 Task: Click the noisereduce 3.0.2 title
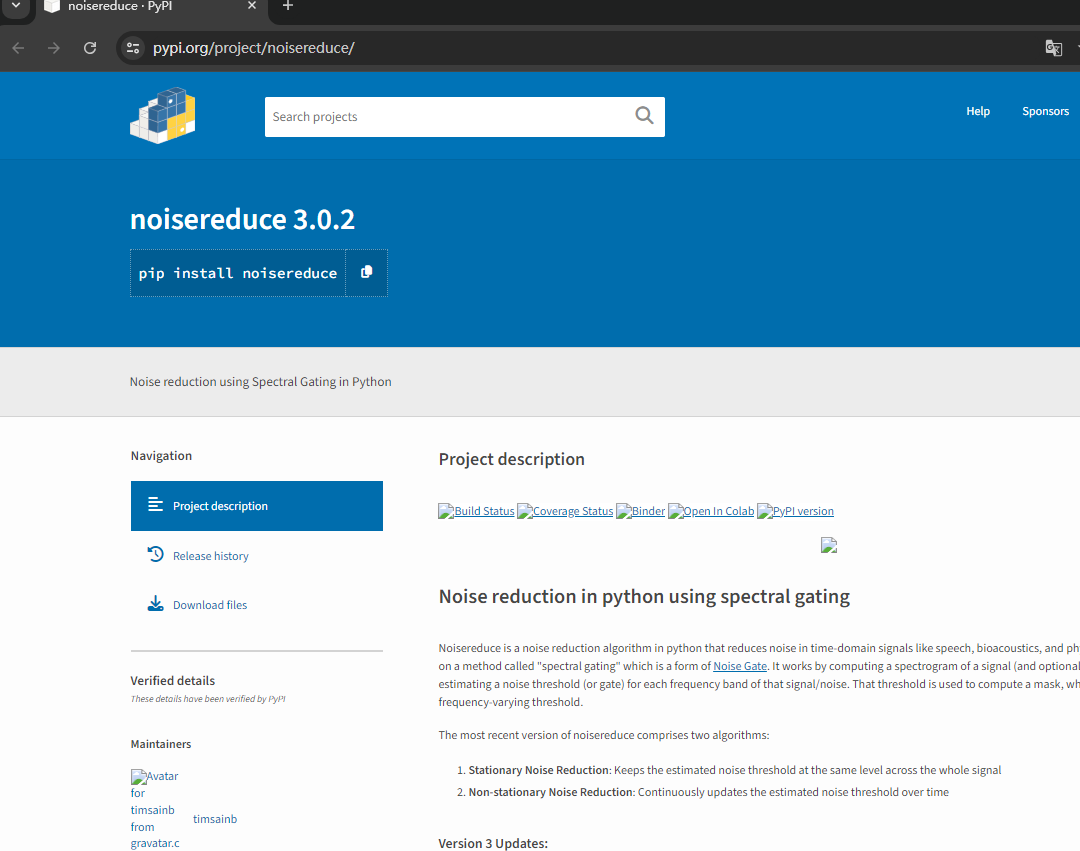[x=242, y=219]
